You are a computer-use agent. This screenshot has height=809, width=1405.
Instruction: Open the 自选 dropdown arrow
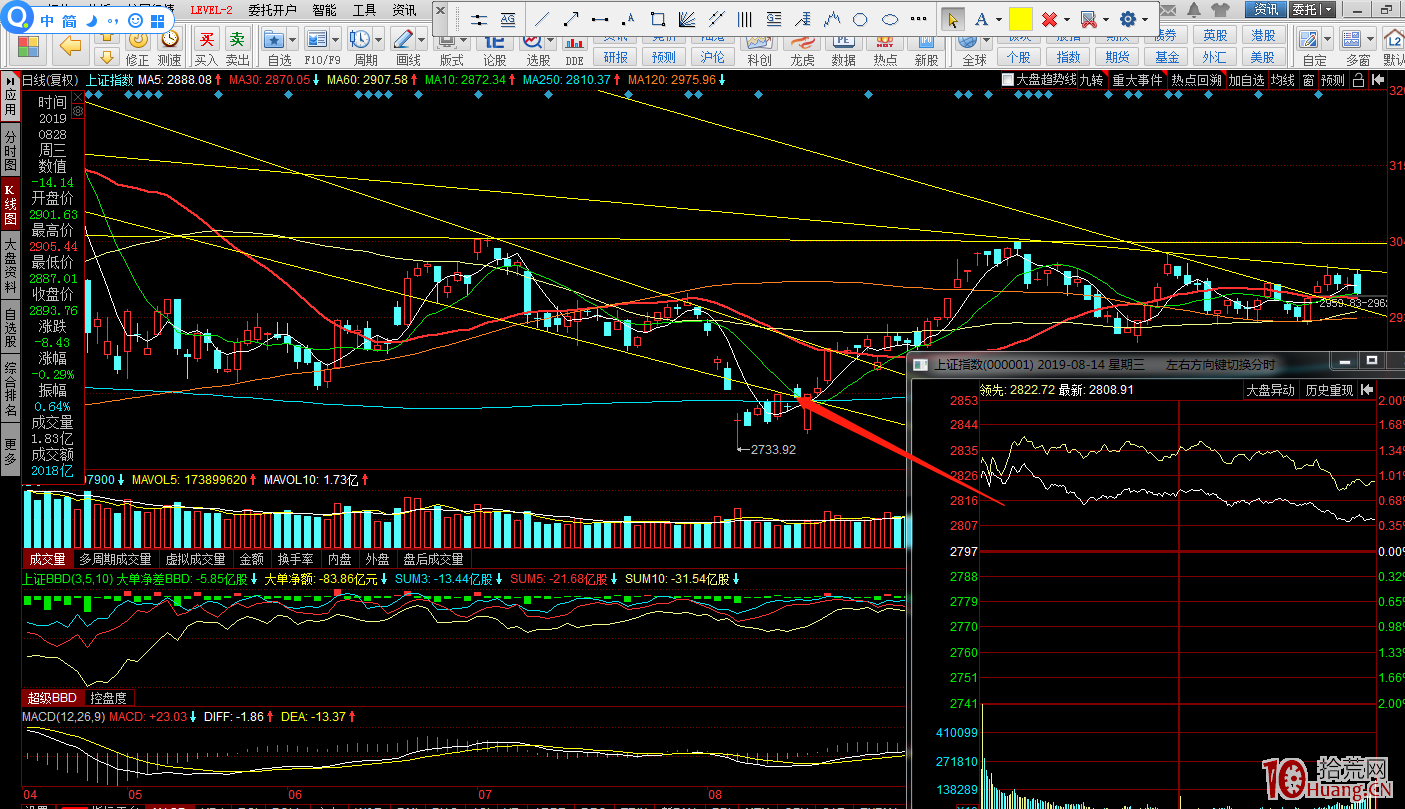coord(292,39)
